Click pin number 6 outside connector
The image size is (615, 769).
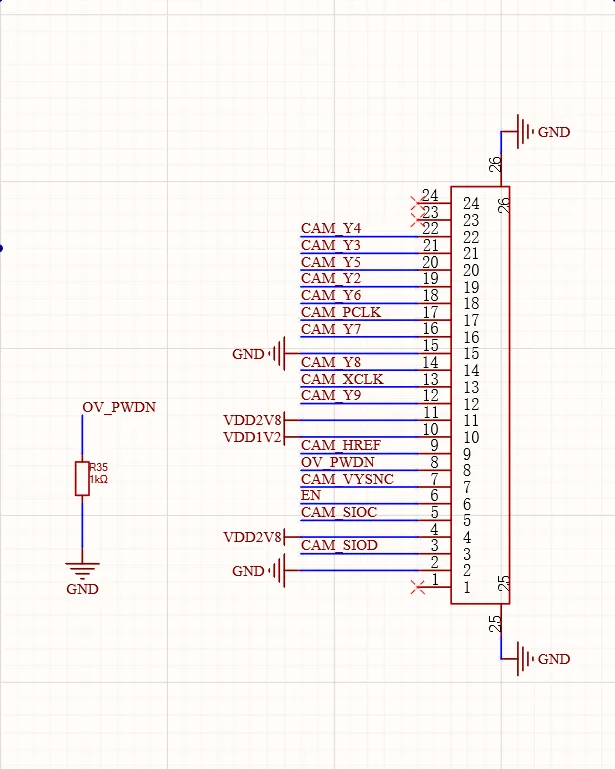(435, 495)
